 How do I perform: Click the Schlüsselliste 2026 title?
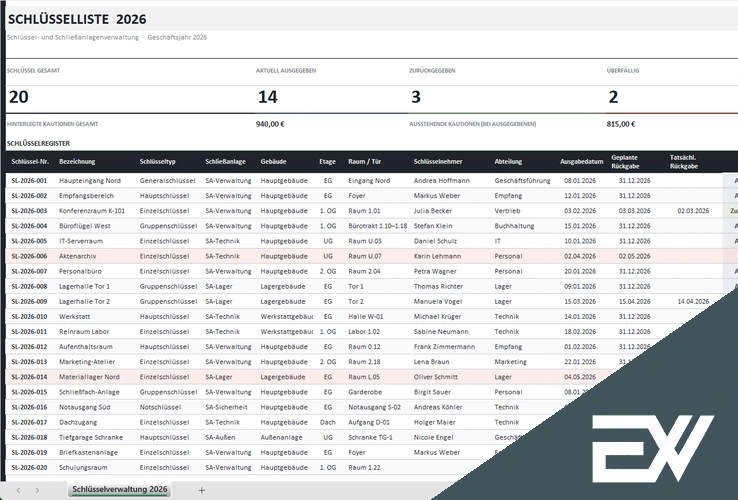(77, 19)
